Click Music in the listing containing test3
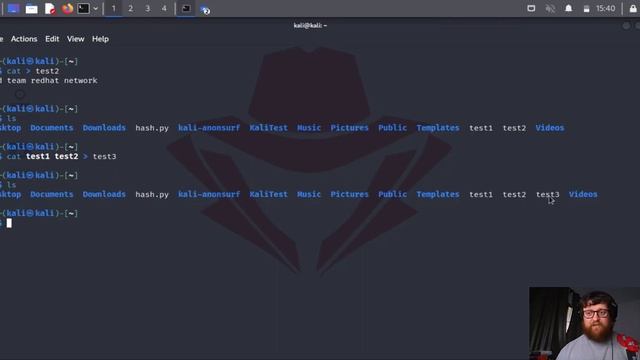Image resolution: width=640 pixels, height=360 pixels. 309,194
